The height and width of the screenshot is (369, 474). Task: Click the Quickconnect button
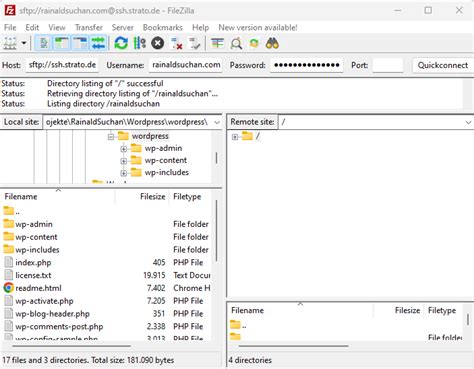click(x=443, y=65)
